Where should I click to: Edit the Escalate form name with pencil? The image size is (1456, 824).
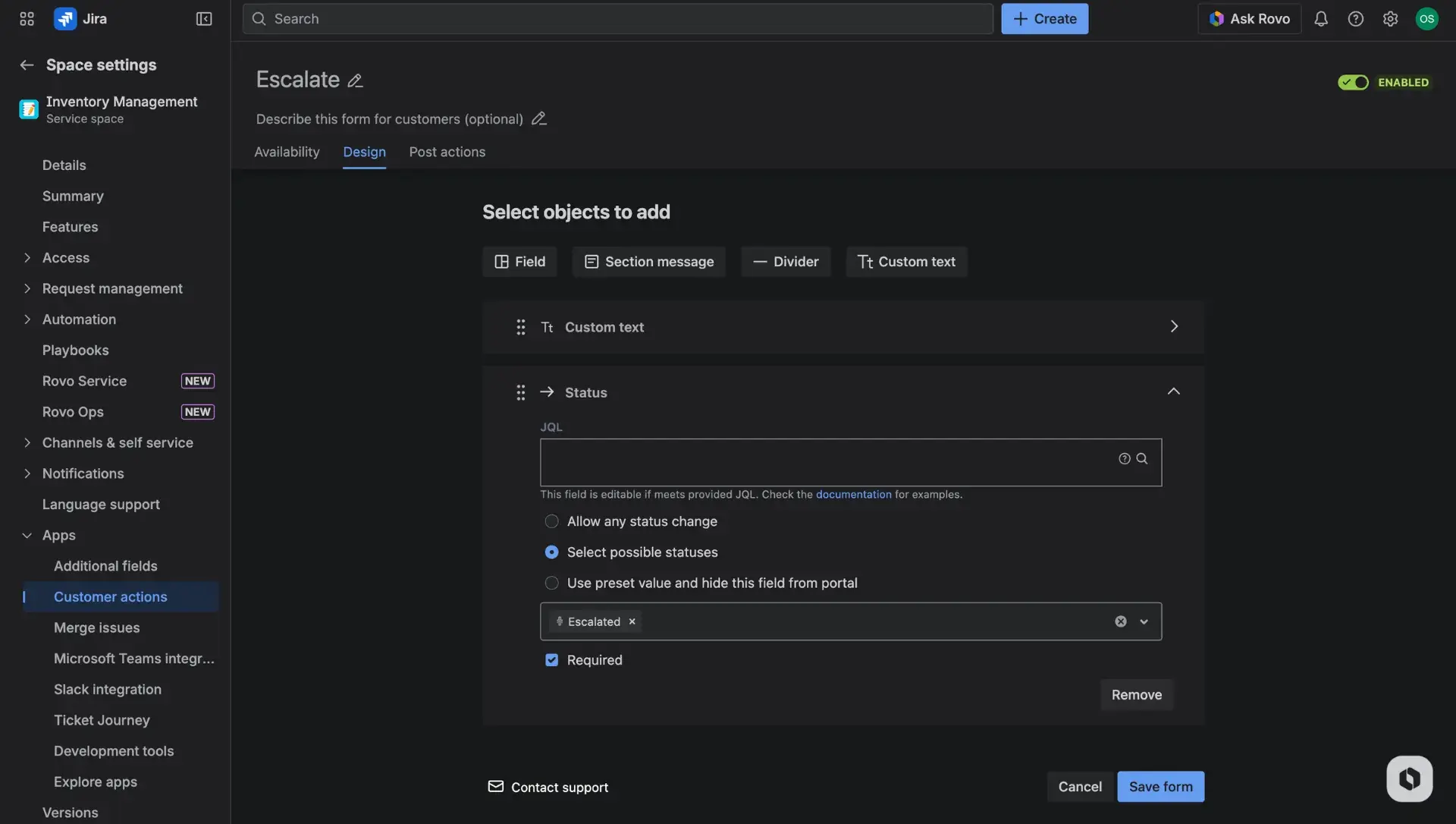[354, 80]
